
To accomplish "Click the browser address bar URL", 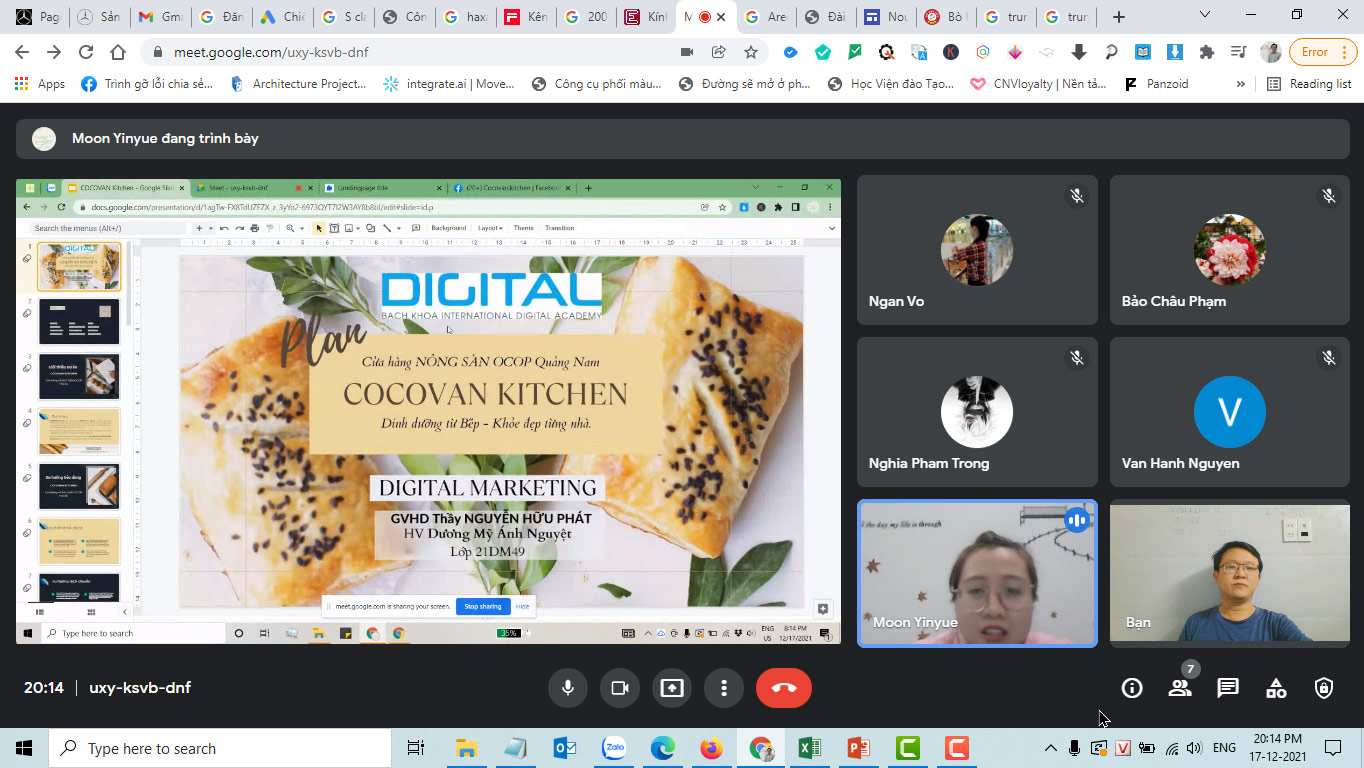I will [x=272, y=52].
